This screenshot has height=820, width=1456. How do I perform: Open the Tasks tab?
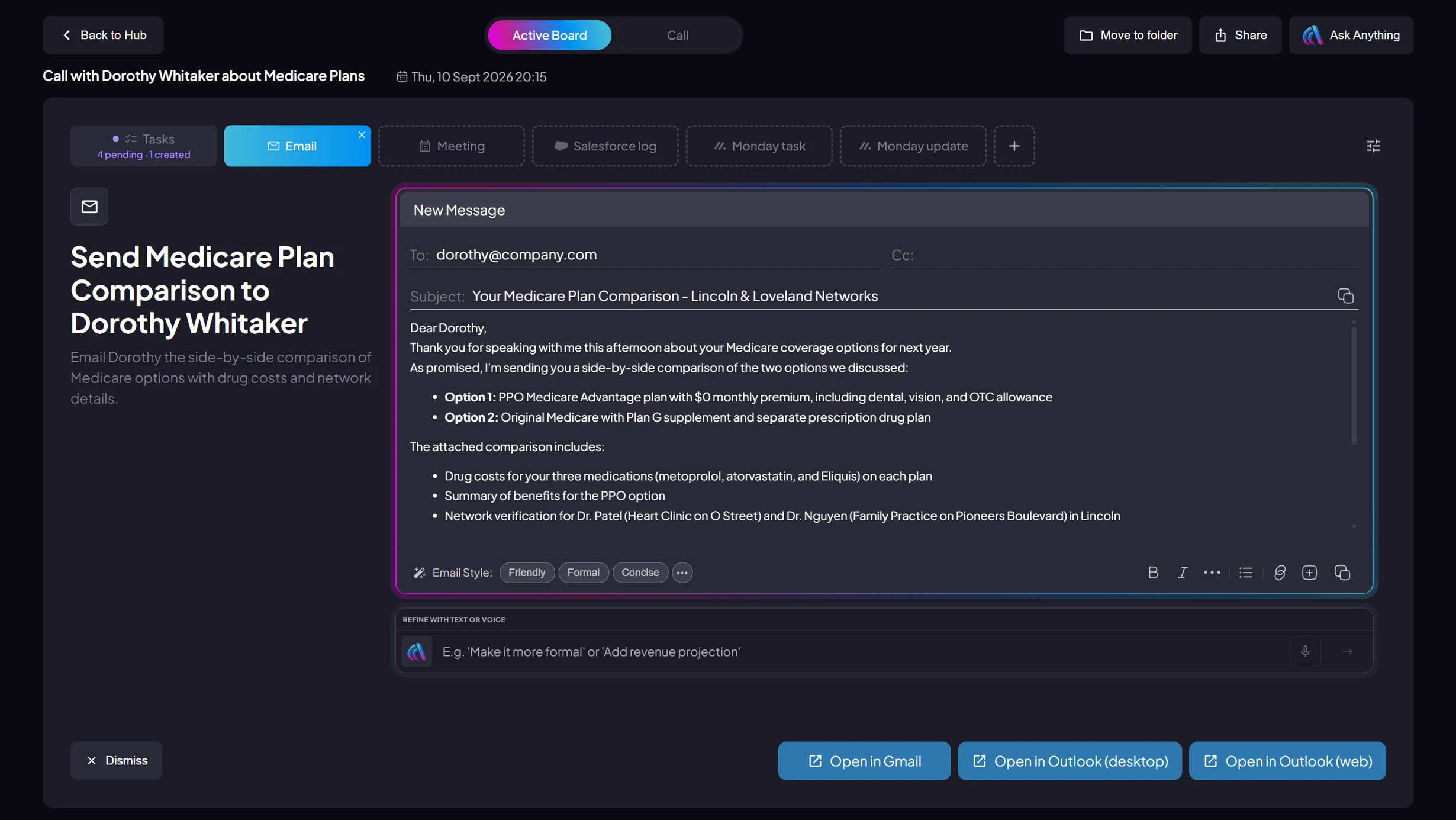[144, 146]
